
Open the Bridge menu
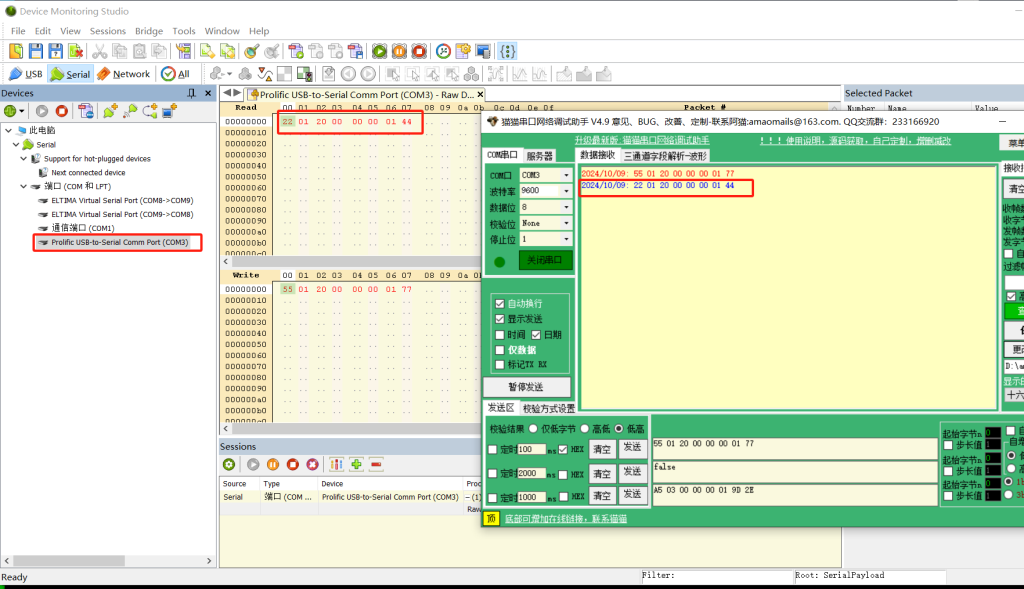click(x=149, y=31)
